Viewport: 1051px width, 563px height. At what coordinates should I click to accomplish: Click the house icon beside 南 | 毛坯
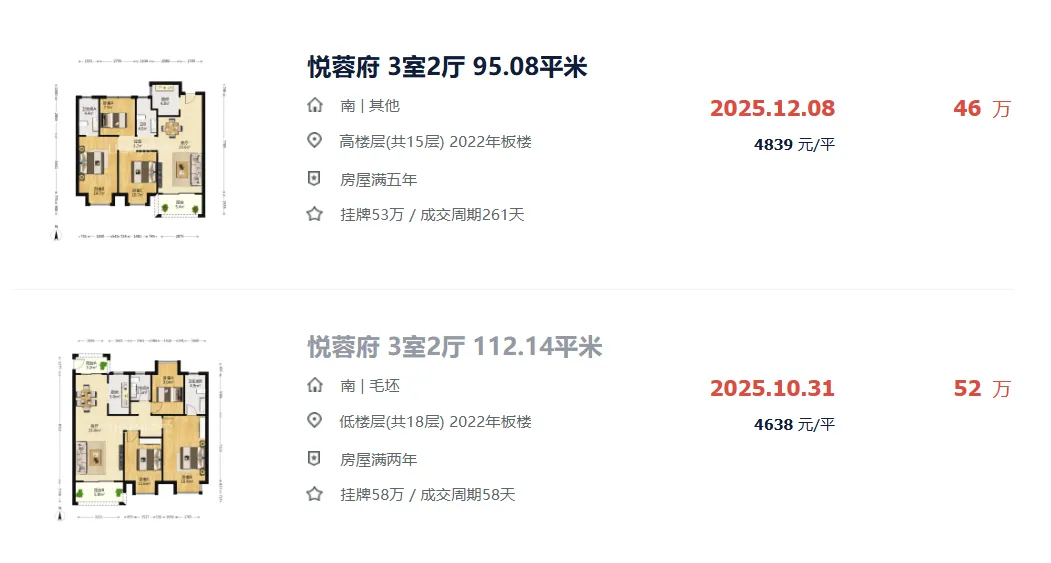[x=315, y=385]
